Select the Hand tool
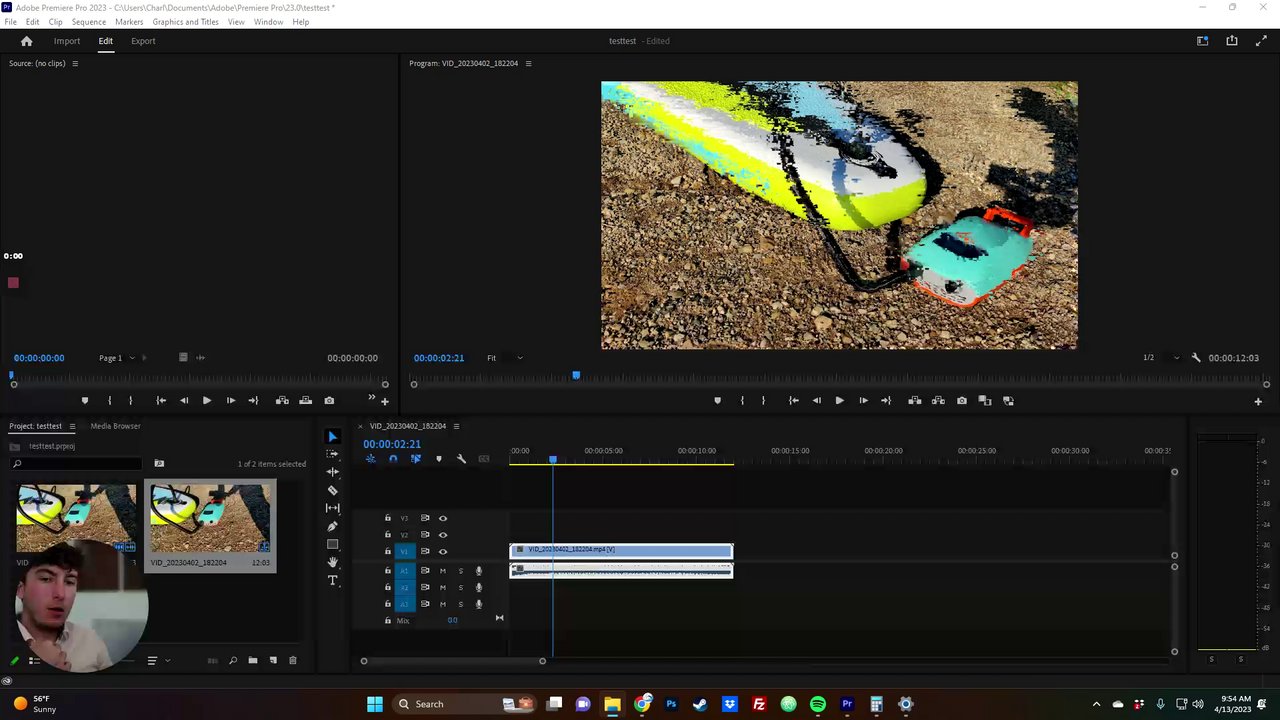 point(333,562)
